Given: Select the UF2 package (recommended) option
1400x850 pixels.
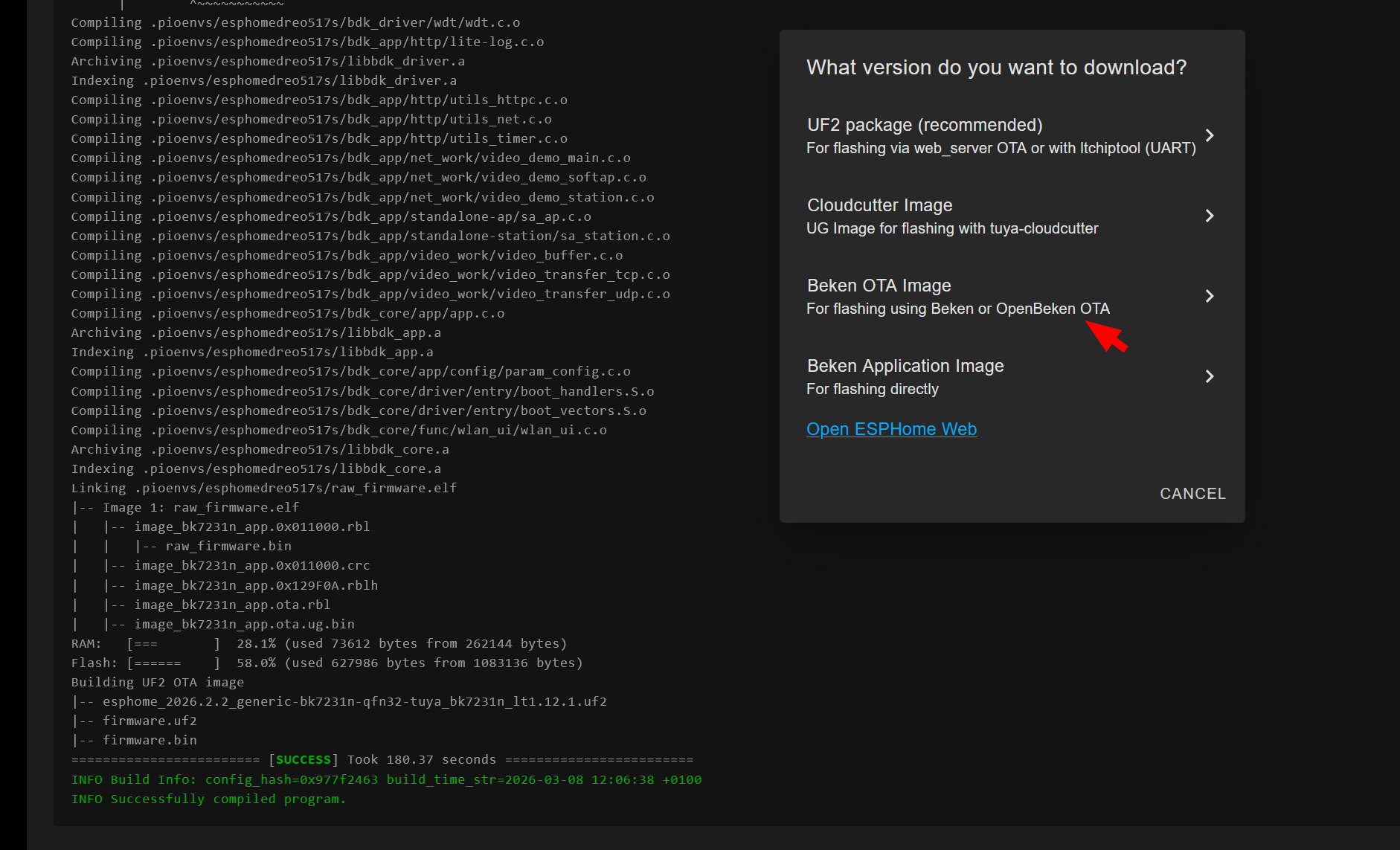Looking at the screenshot, I should [x=1012, y=135].
